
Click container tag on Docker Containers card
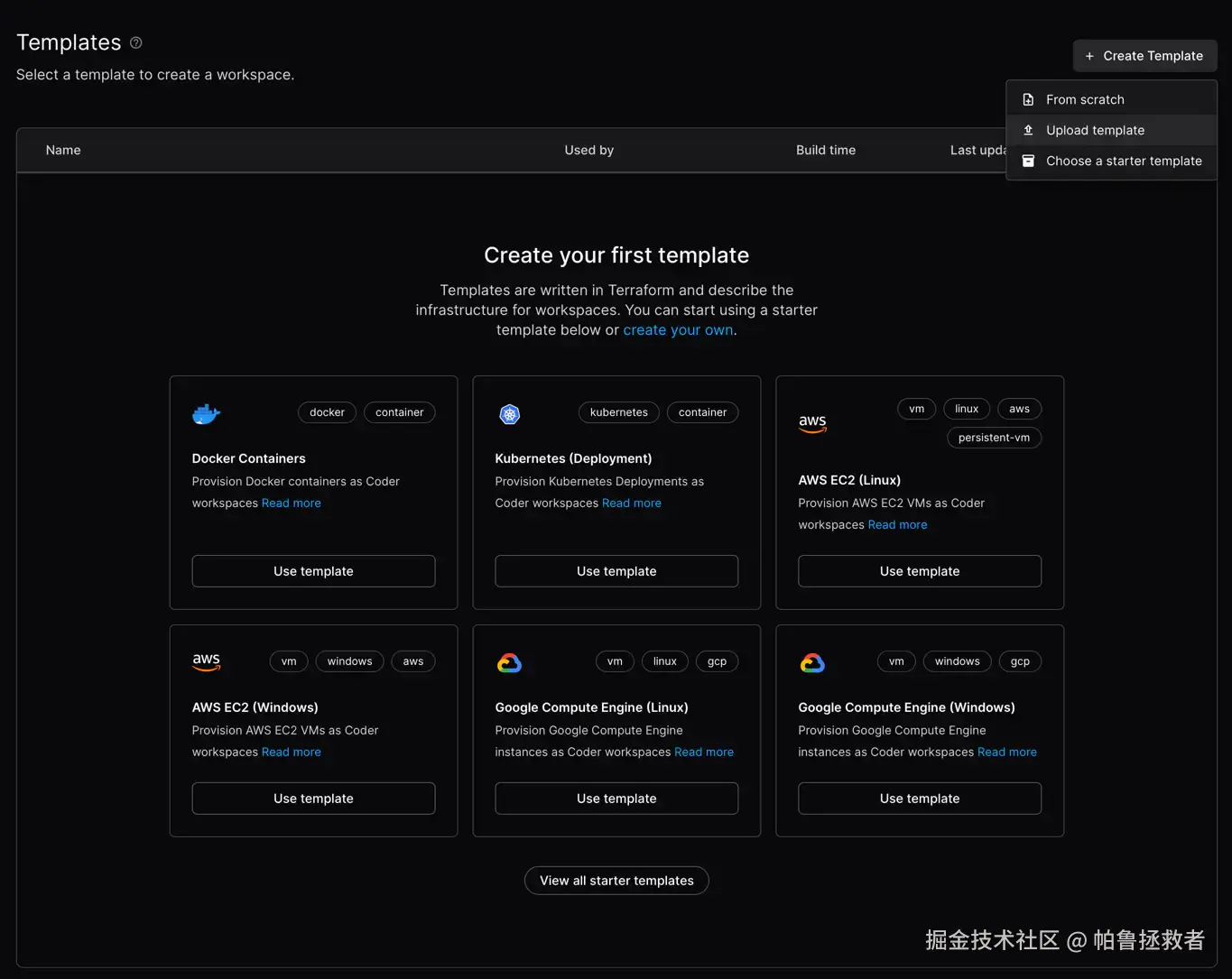coord(400,412)
